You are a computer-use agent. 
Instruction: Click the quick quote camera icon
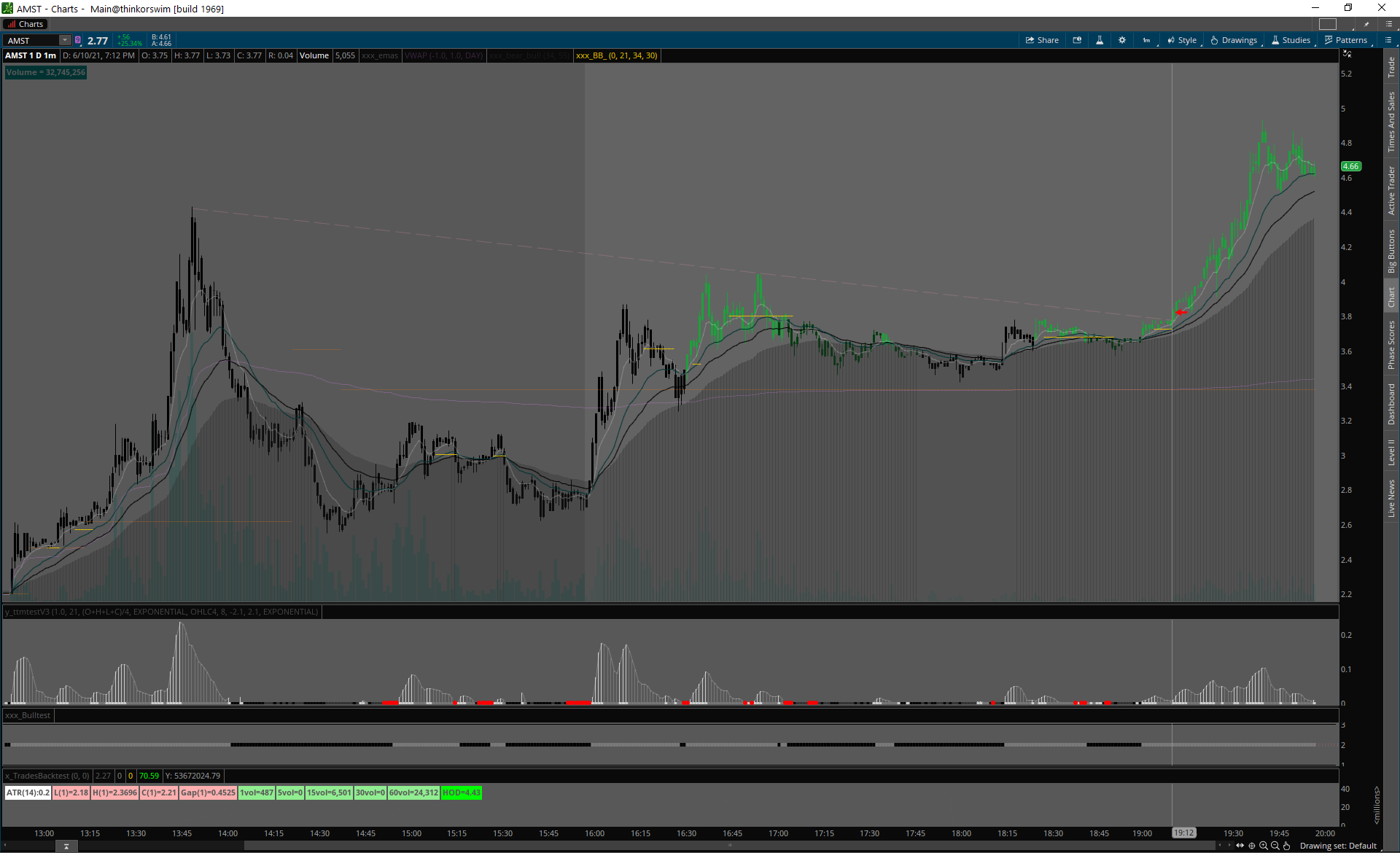[1077, 40]
